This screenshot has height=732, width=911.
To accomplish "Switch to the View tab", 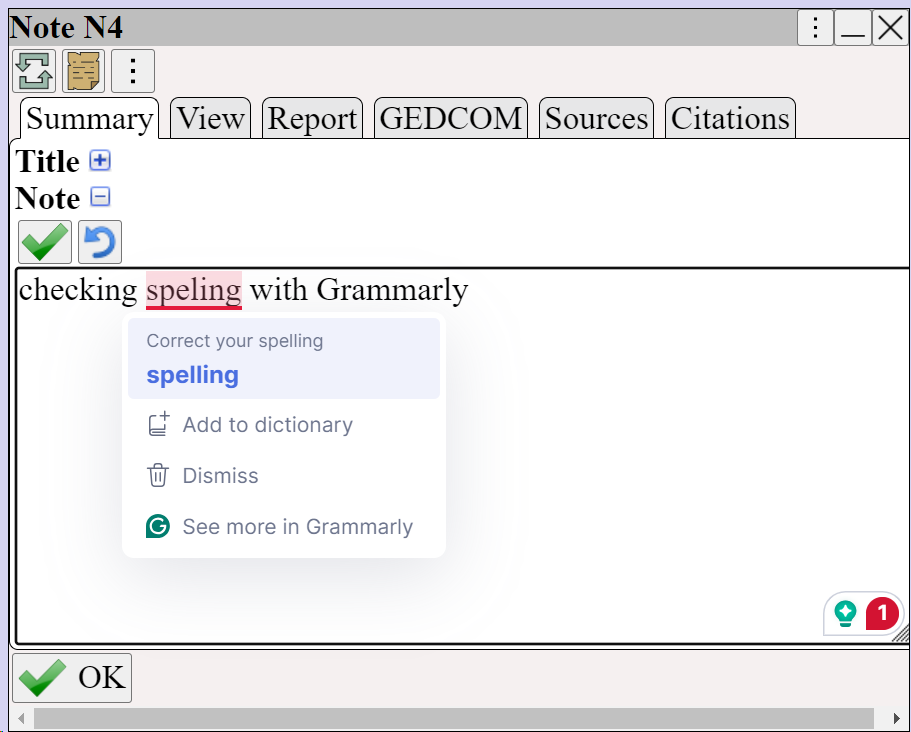I will (x=210, y=119).
